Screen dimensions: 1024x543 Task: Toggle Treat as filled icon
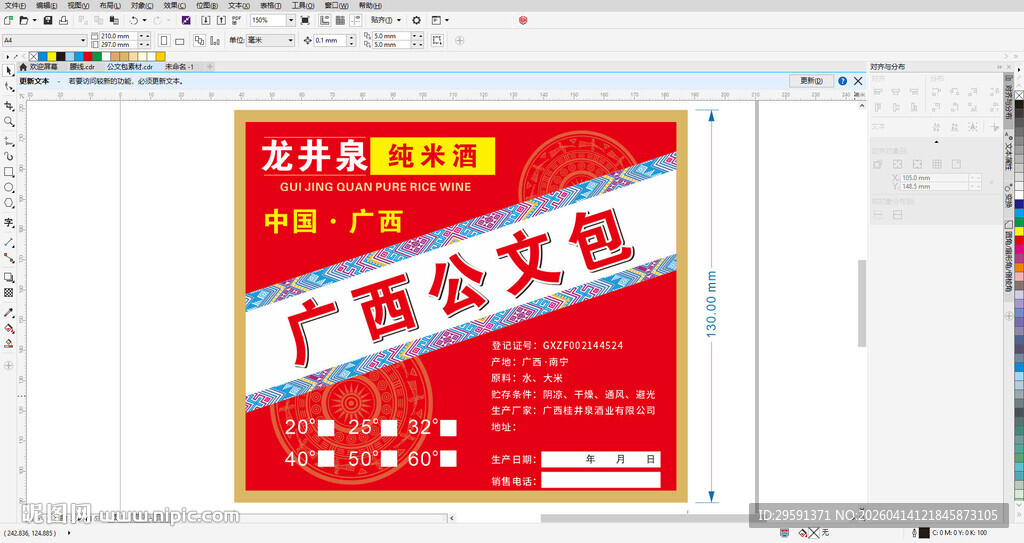[x=437, y=41]
